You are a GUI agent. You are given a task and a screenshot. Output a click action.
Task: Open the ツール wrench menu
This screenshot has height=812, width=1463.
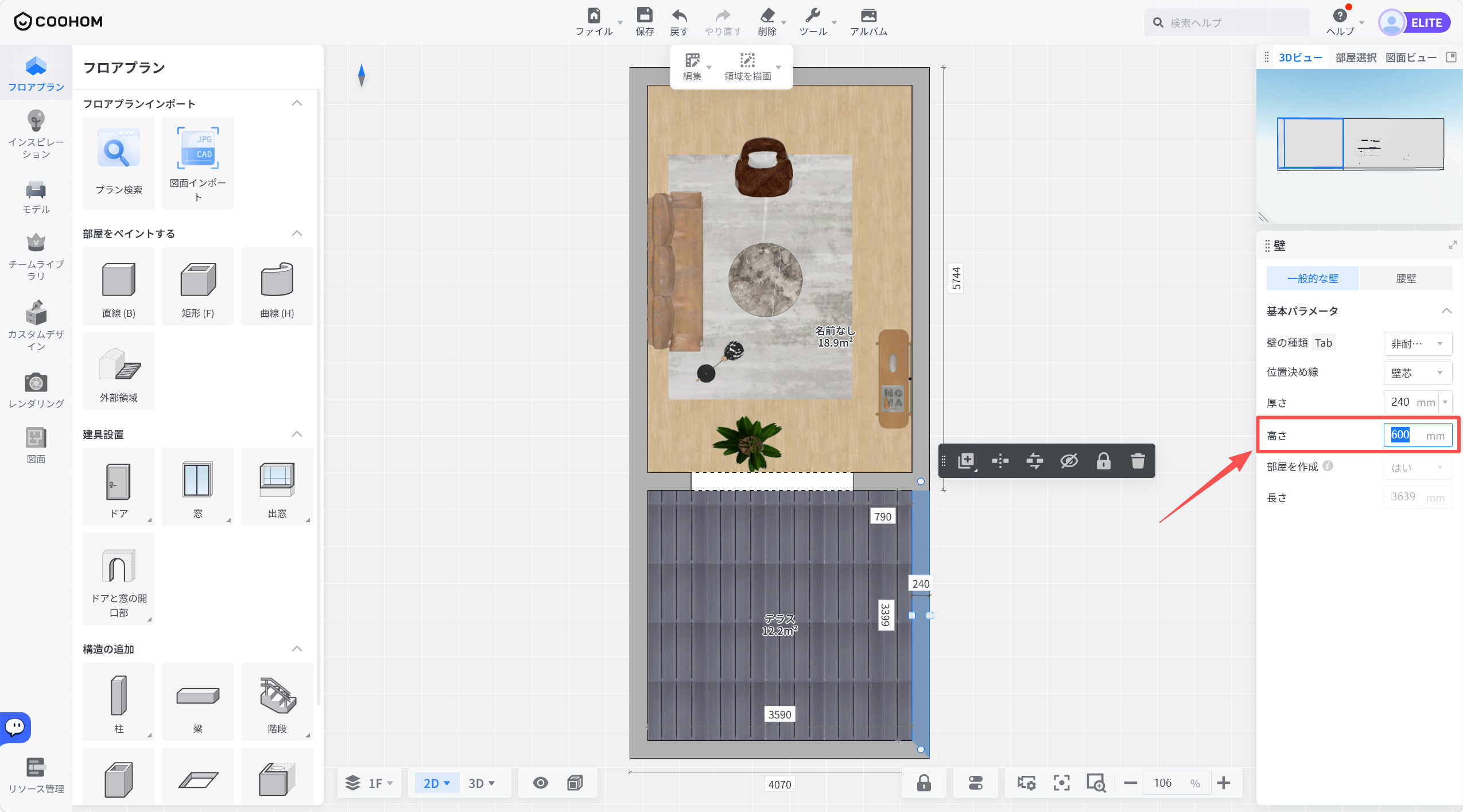click(813, 22)
